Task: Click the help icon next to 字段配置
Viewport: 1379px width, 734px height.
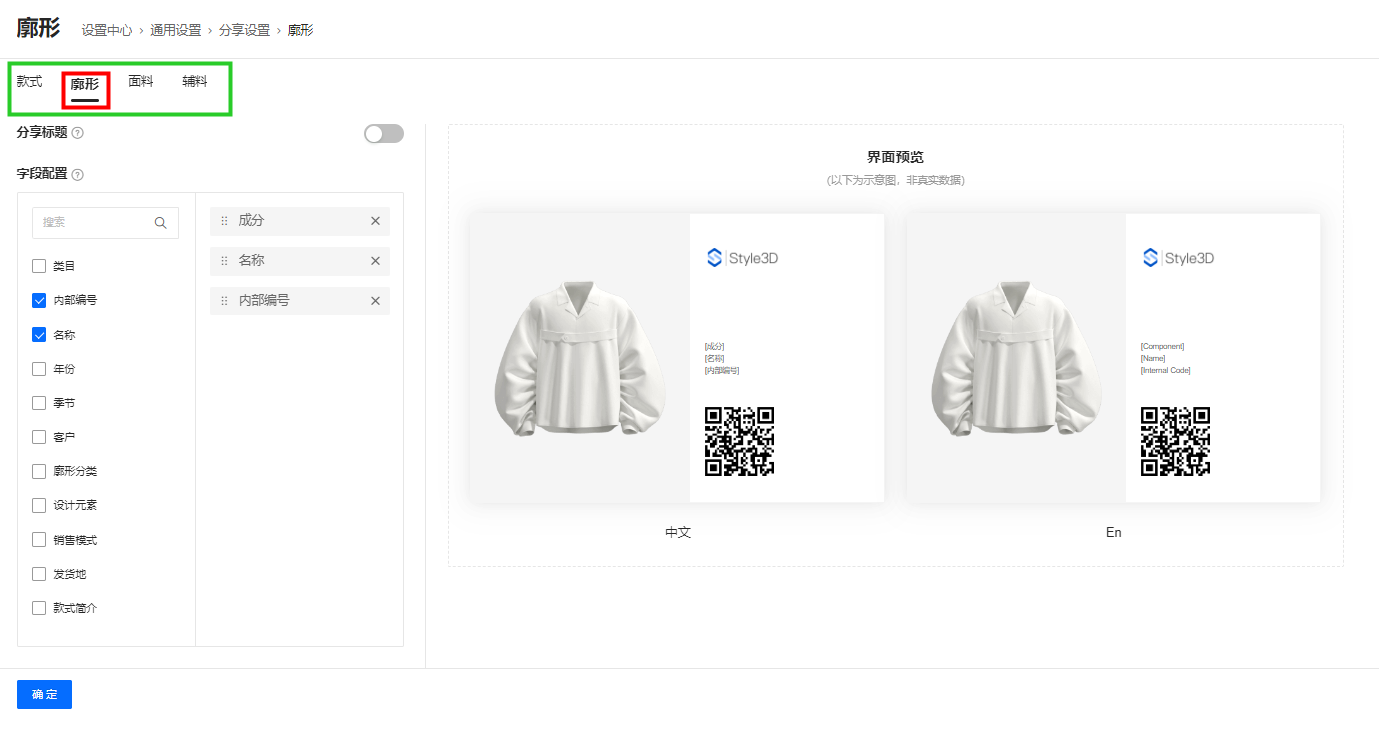Action: point(78,174)
